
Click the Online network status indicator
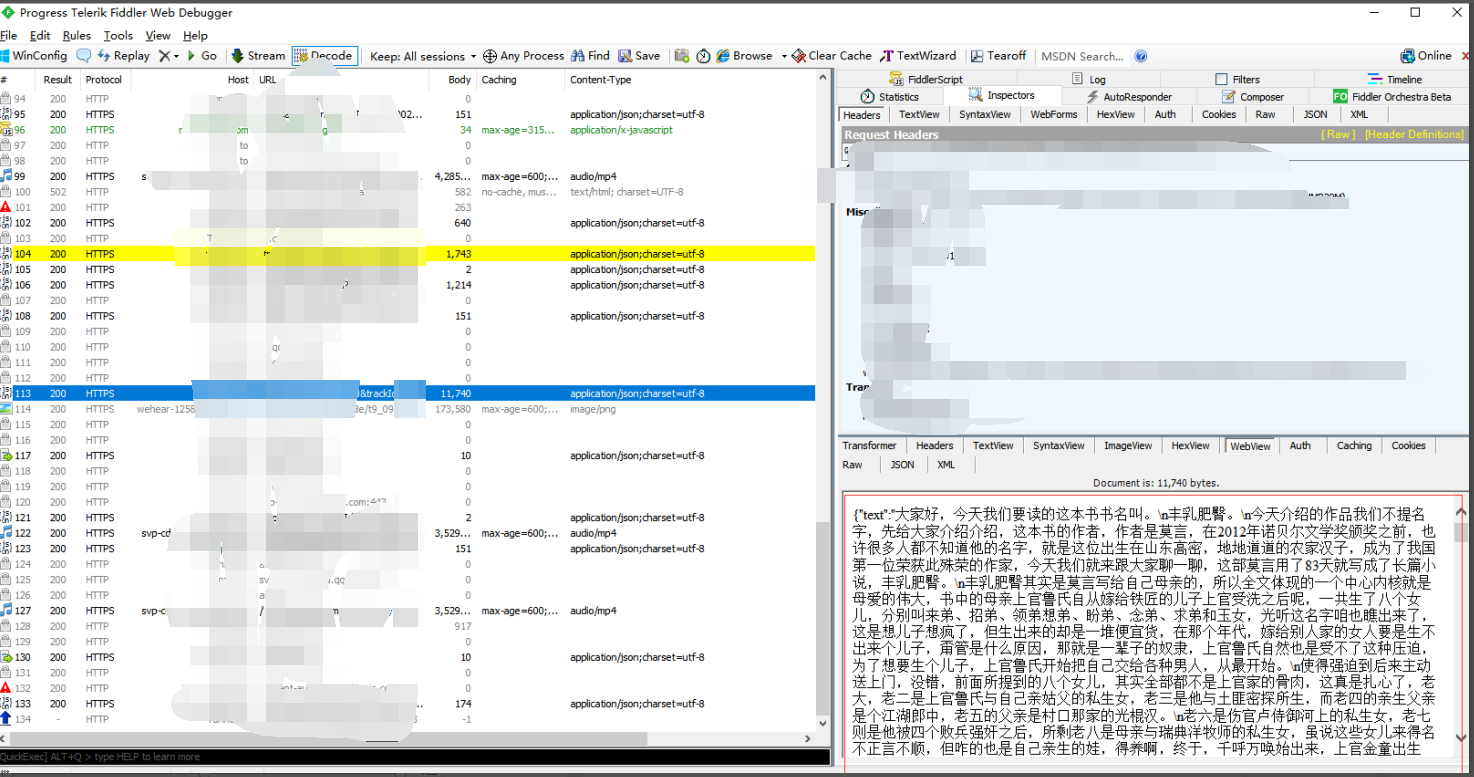coord(1426,56)
